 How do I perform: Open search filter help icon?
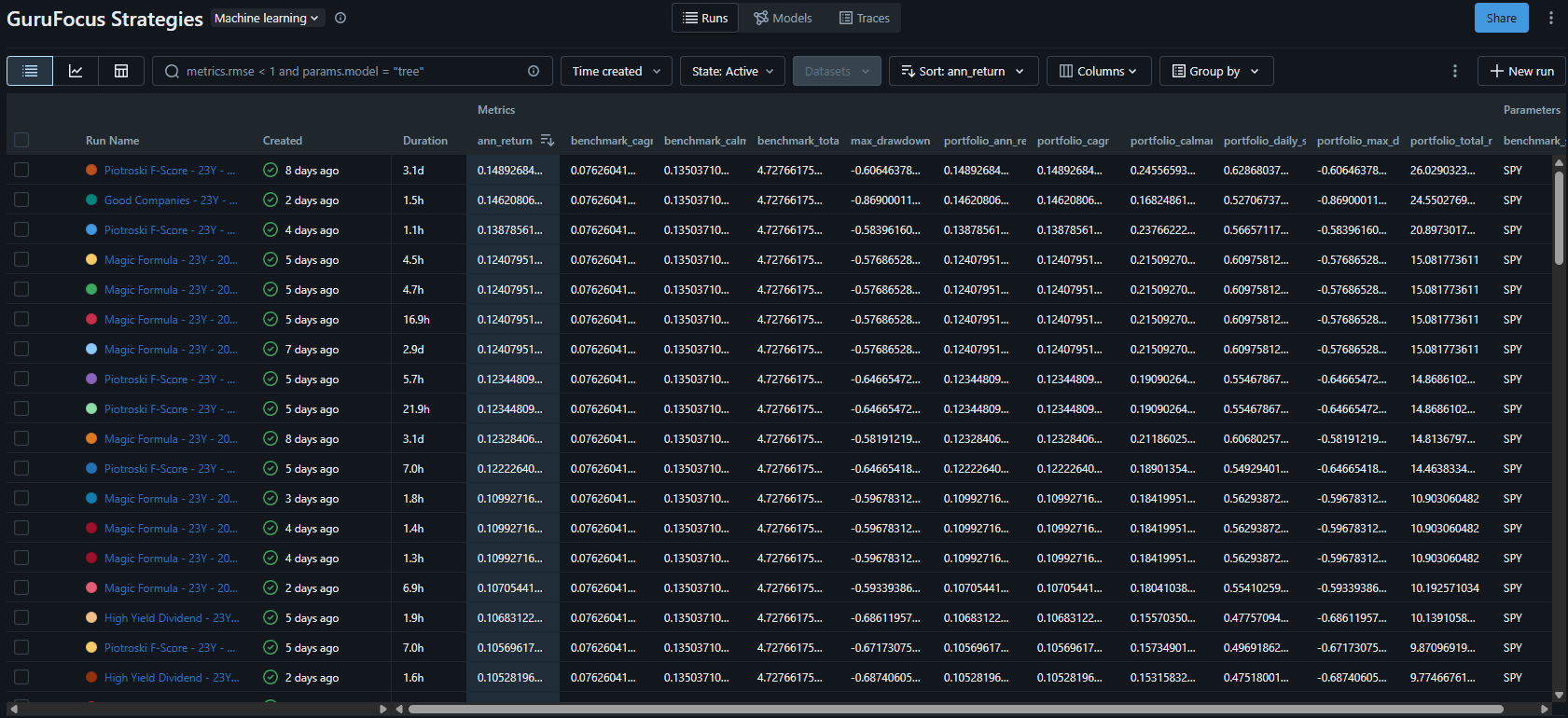[x=534, y=71]
